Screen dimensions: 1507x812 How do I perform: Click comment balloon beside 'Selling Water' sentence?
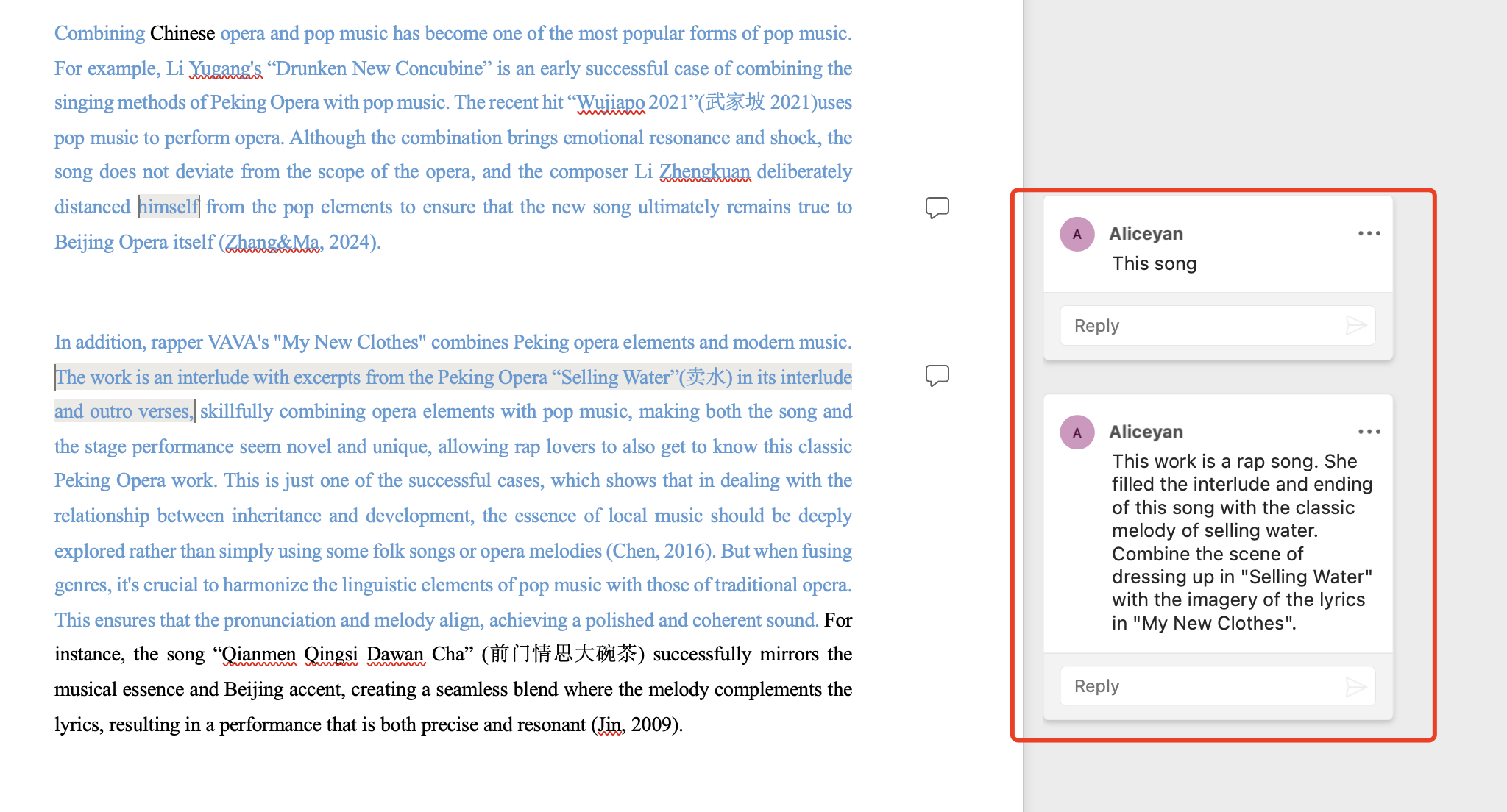pyautogui.click(x=937, y=375)
